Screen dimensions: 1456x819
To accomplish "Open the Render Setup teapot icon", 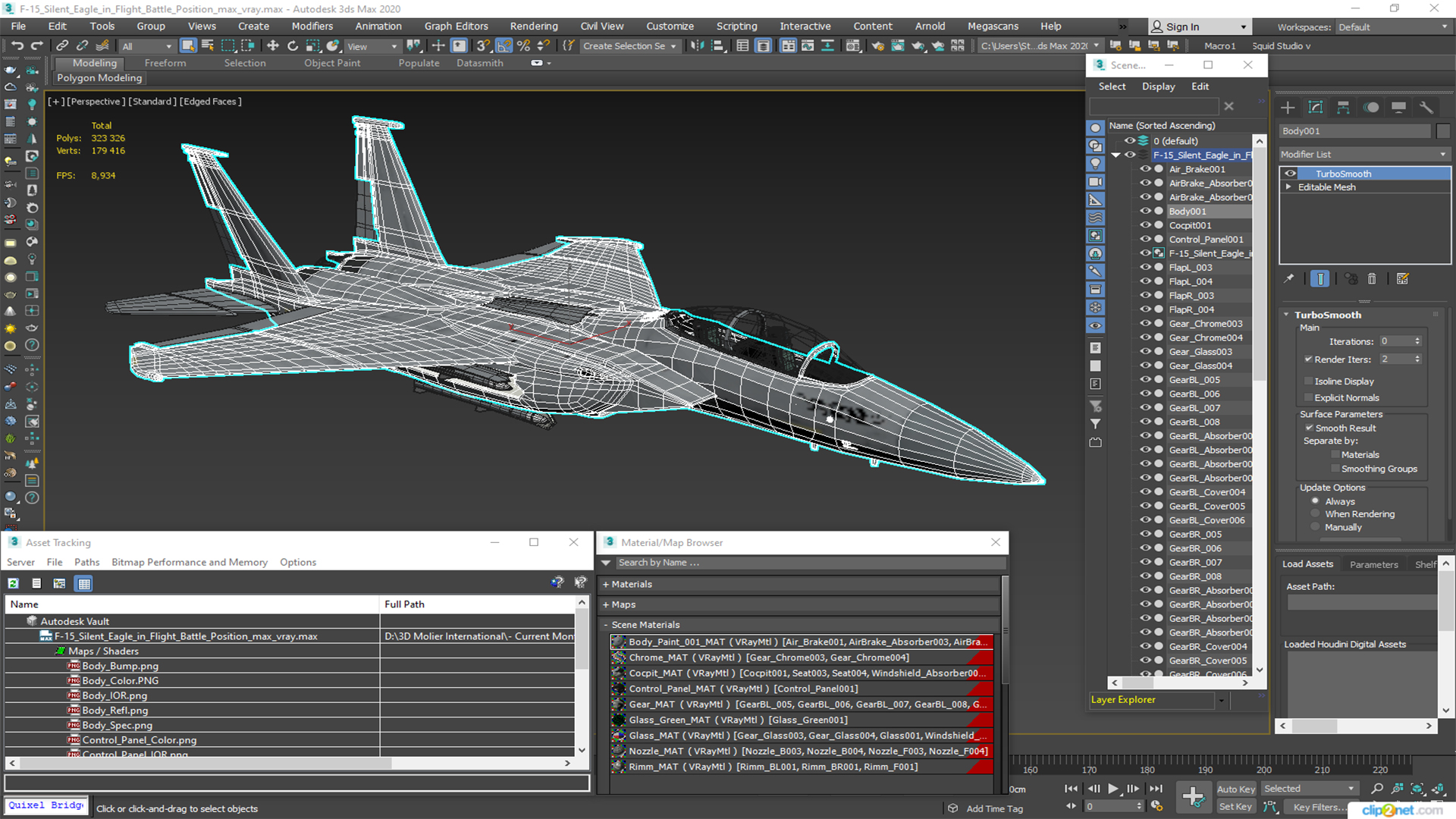I will (878, 45).
